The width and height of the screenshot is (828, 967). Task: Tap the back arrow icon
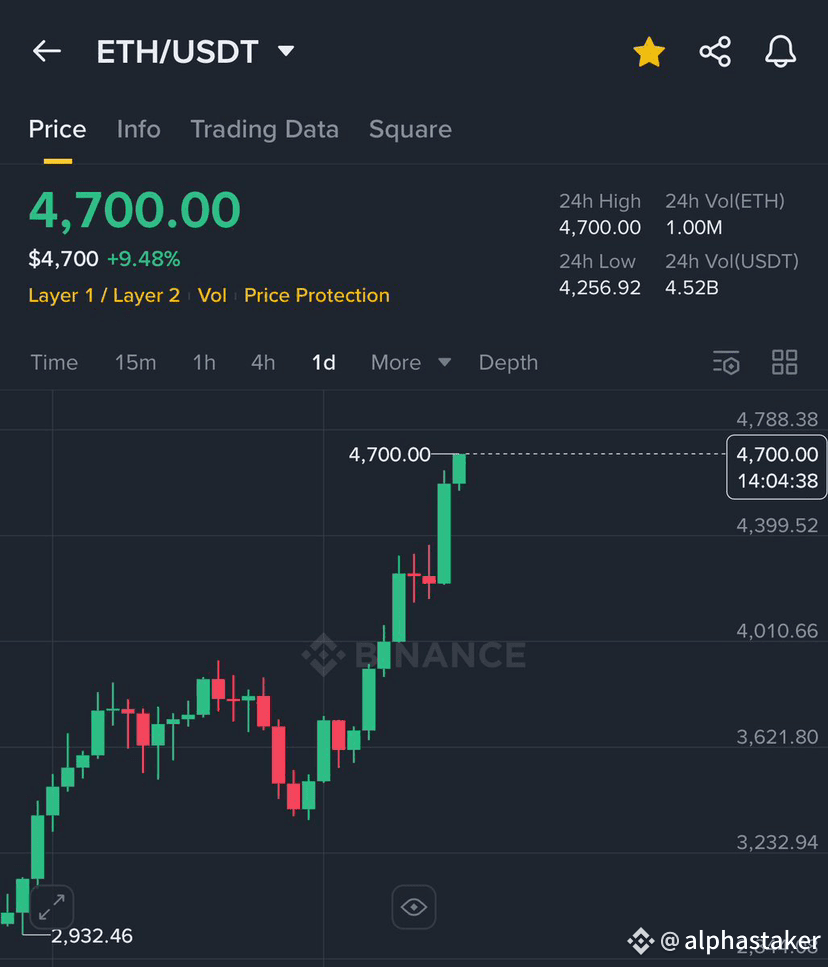(x=47, y=51)
